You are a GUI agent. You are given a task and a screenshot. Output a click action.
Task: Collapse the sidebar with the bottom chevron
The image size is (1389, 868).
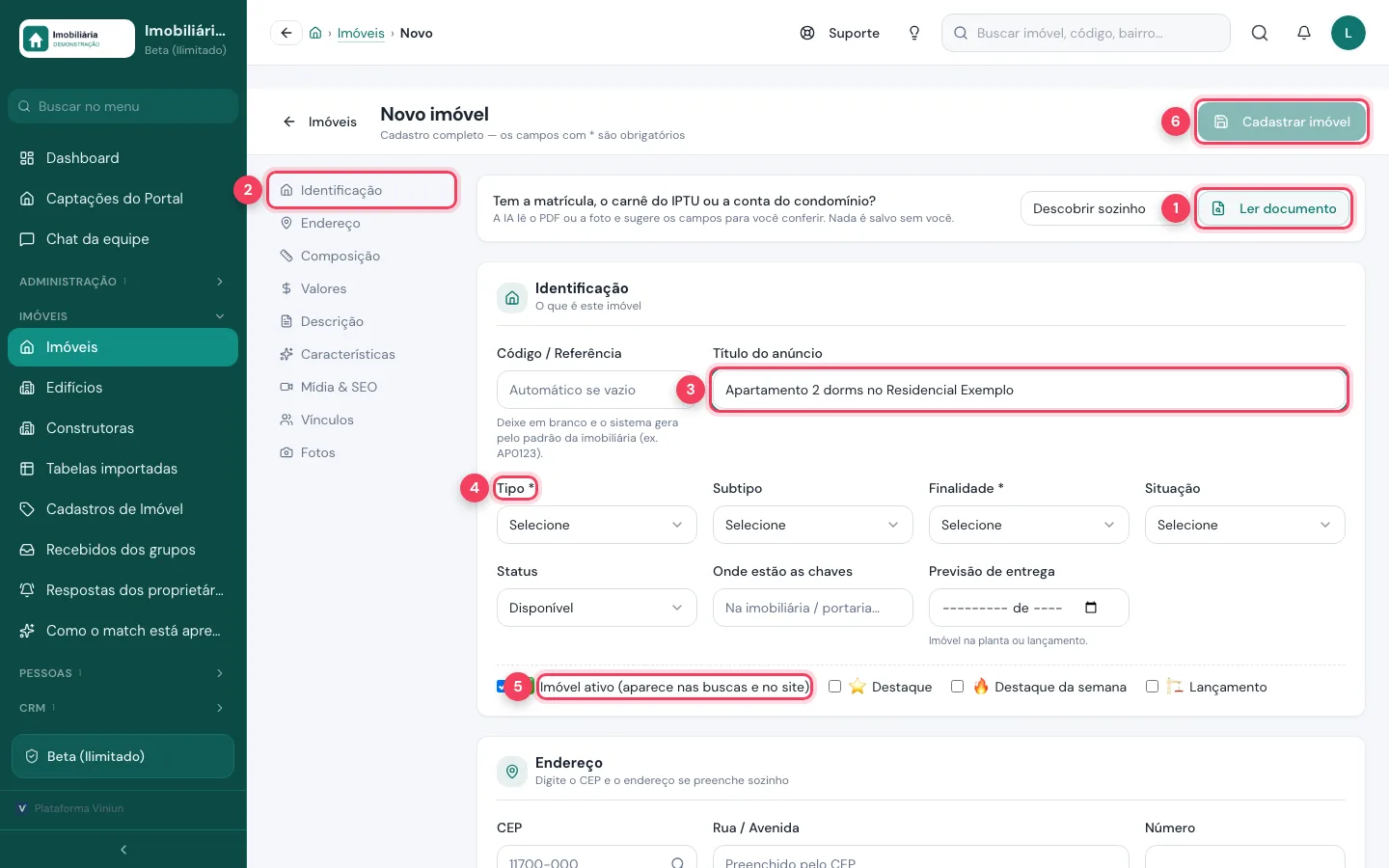tap(123, 850)
